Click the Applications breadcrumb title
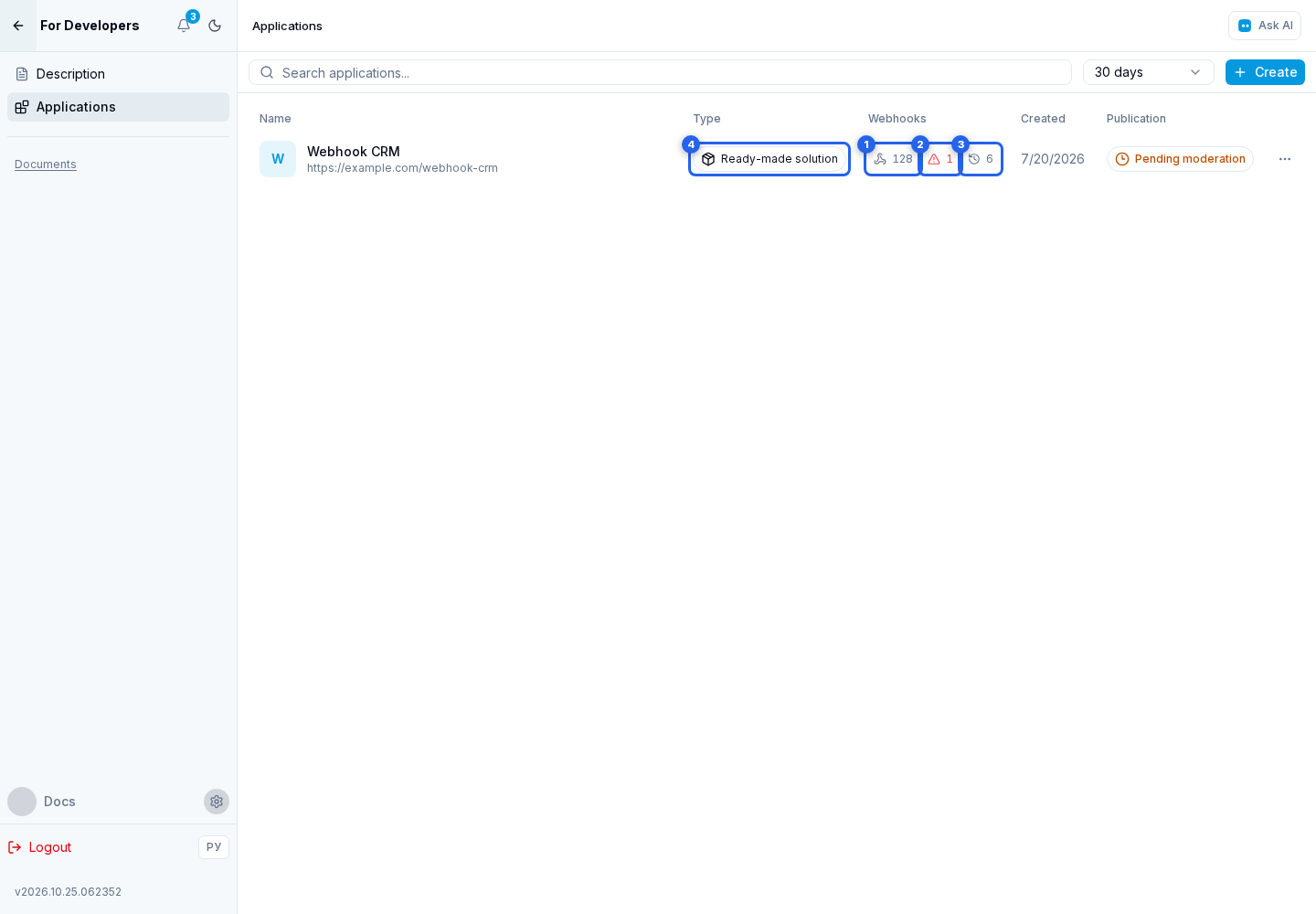The image size is (1316, 914). [287, 26]
